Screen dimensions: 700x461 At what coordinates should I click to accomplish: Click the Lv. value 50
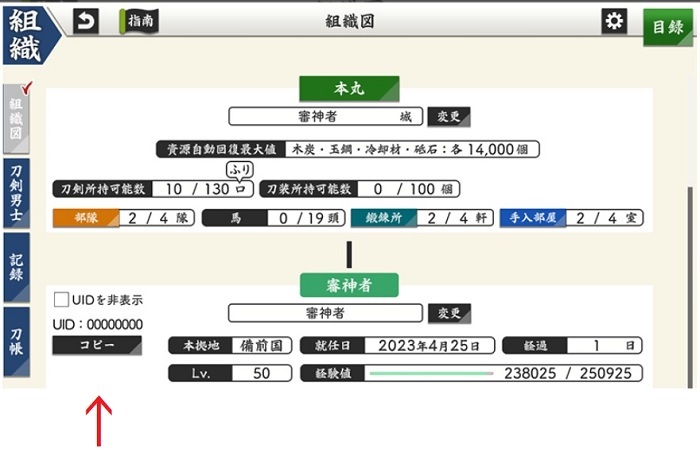(x=262, y=373)
